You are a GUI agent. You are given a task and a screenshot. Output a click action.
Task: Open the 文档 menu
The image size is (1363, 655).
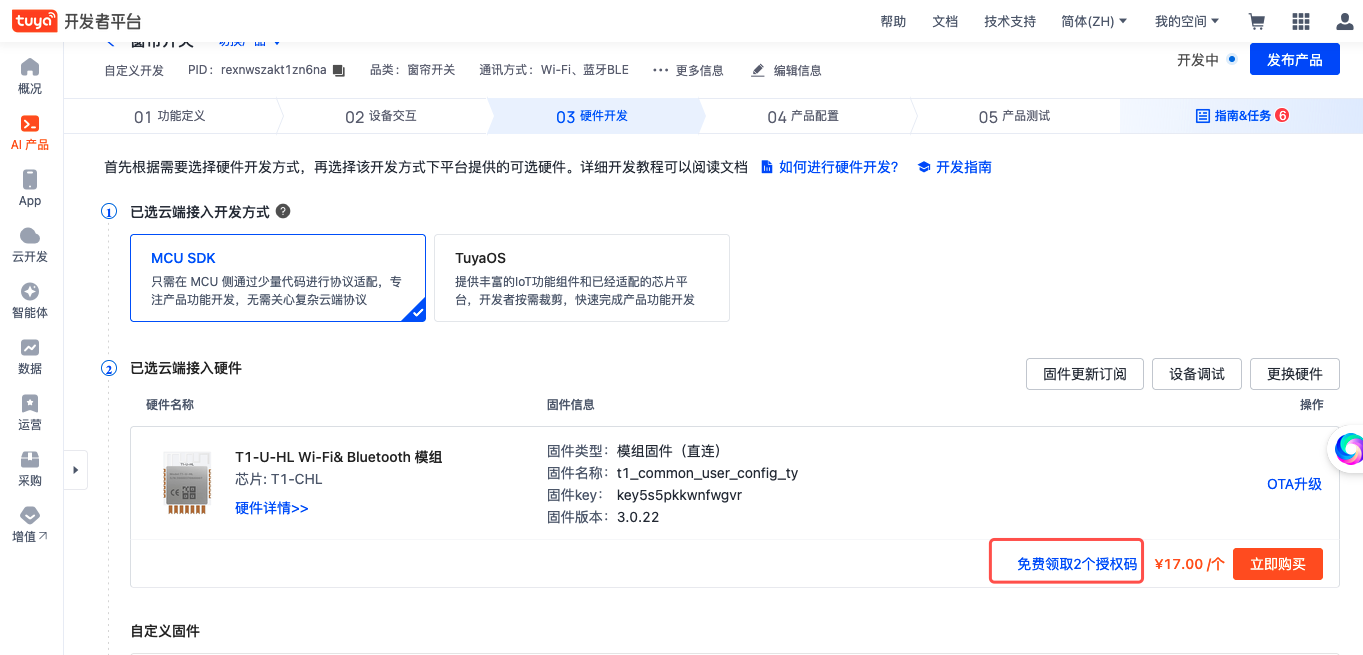coord(945,21)
